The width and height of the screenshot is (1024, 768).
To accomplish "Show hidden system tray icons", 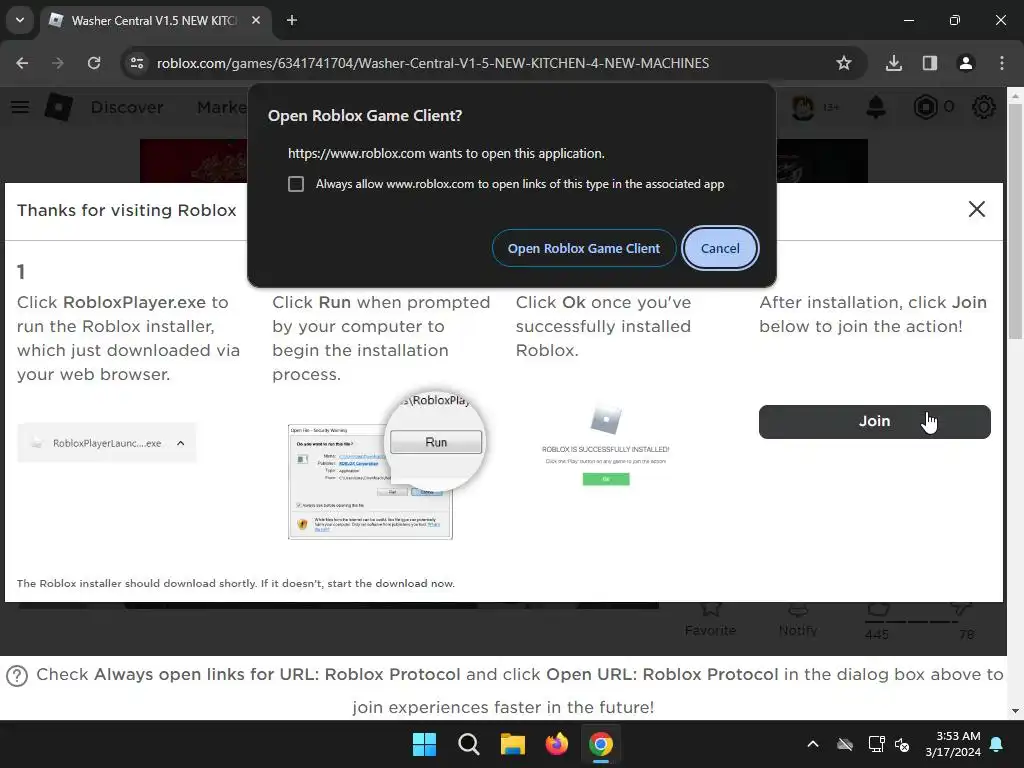I will (812, 744).
